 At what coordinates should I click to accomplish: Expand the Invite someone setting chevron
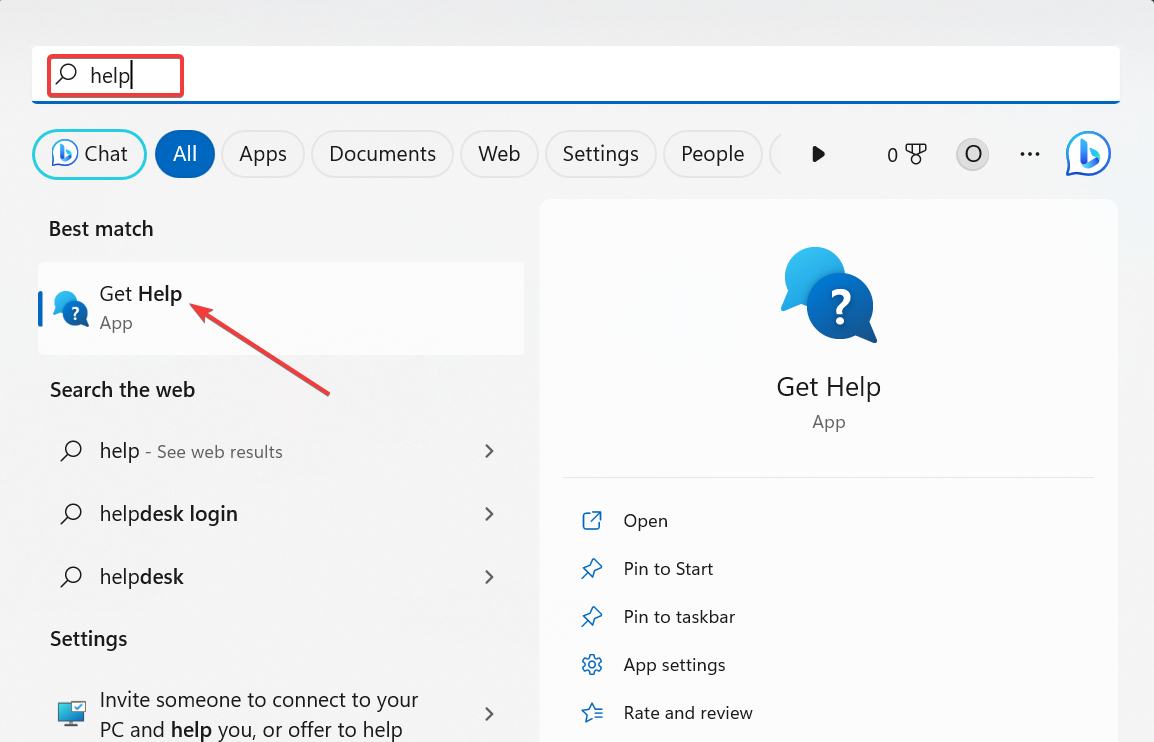pyautogui.click(x=489, y=713)
